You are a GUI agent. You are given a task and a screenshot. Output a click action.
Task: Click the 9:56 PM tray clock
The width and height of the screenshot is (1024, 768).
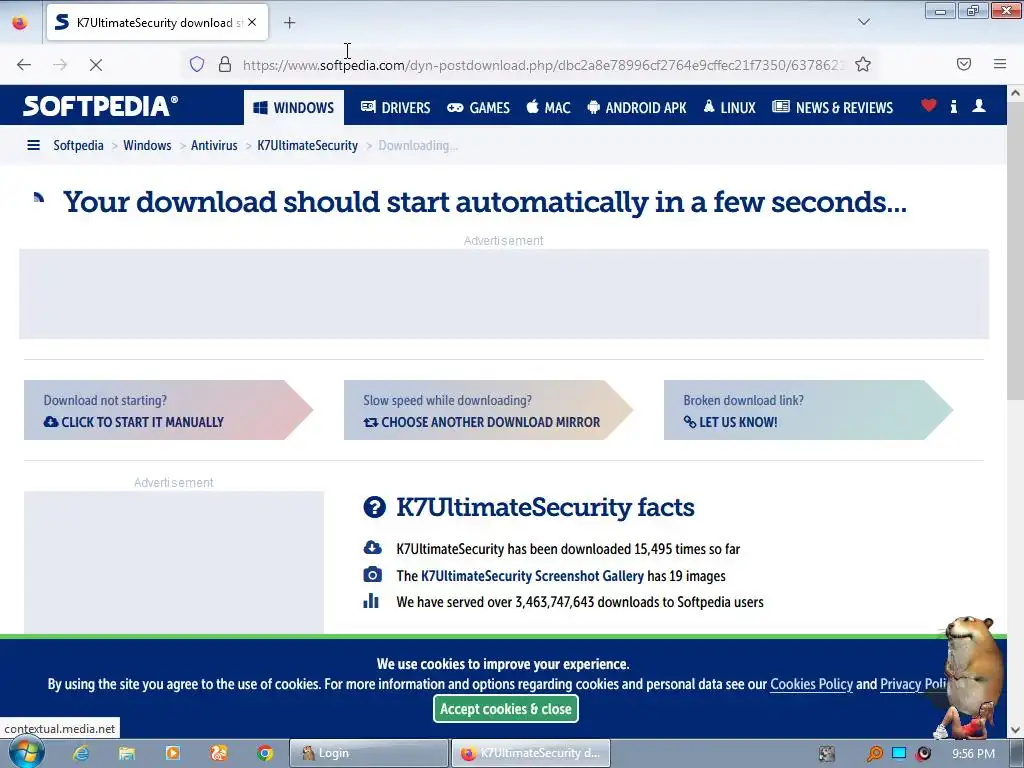click(974, 754)
